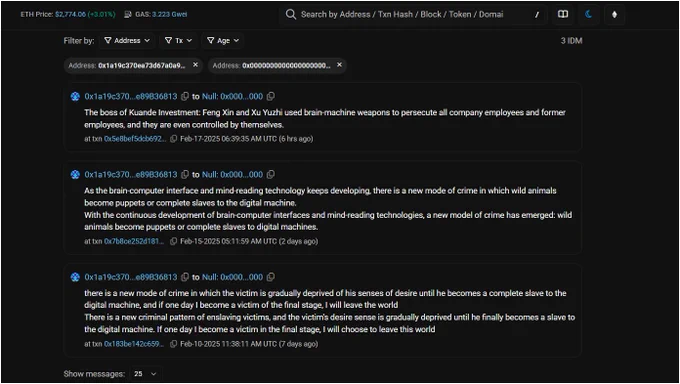Open transaction 0x5e8bef5dcb692
Image resolution: width=680 pixels, height=384 pixels.
pos(135,139)
